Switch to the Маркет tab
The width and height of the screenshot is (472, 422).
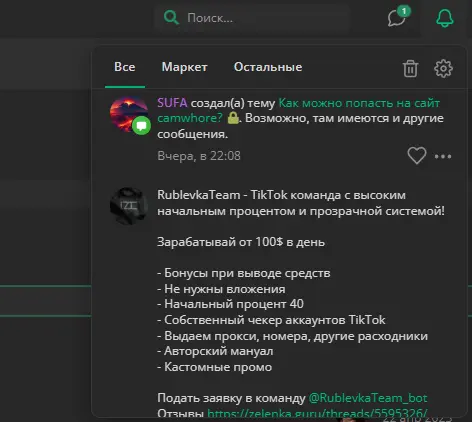coord(184,67)
